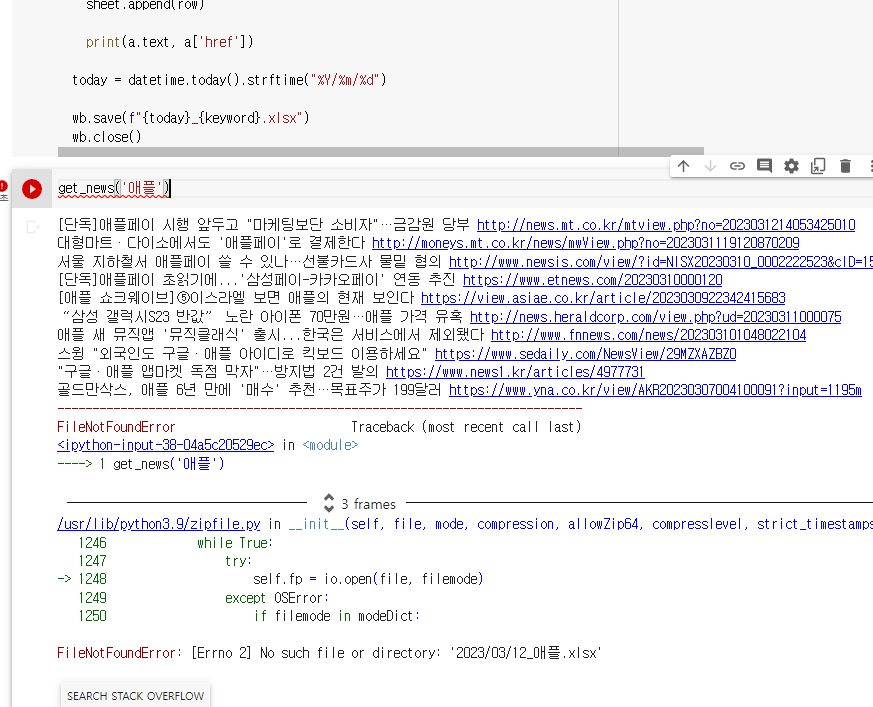This screenshot has height=707, width=873.
Task: Copy link to cell icon
Action: (737, 166)
